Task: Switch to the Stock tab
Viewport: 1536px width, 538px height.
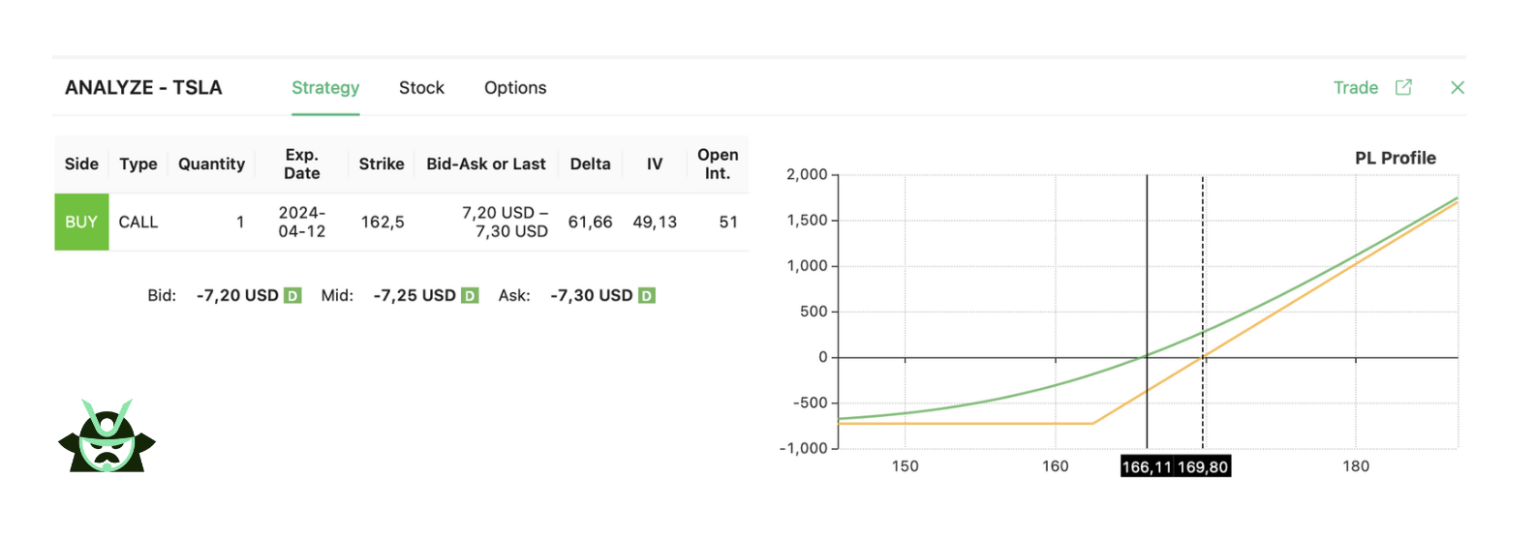Action: (x=421, y=88)
